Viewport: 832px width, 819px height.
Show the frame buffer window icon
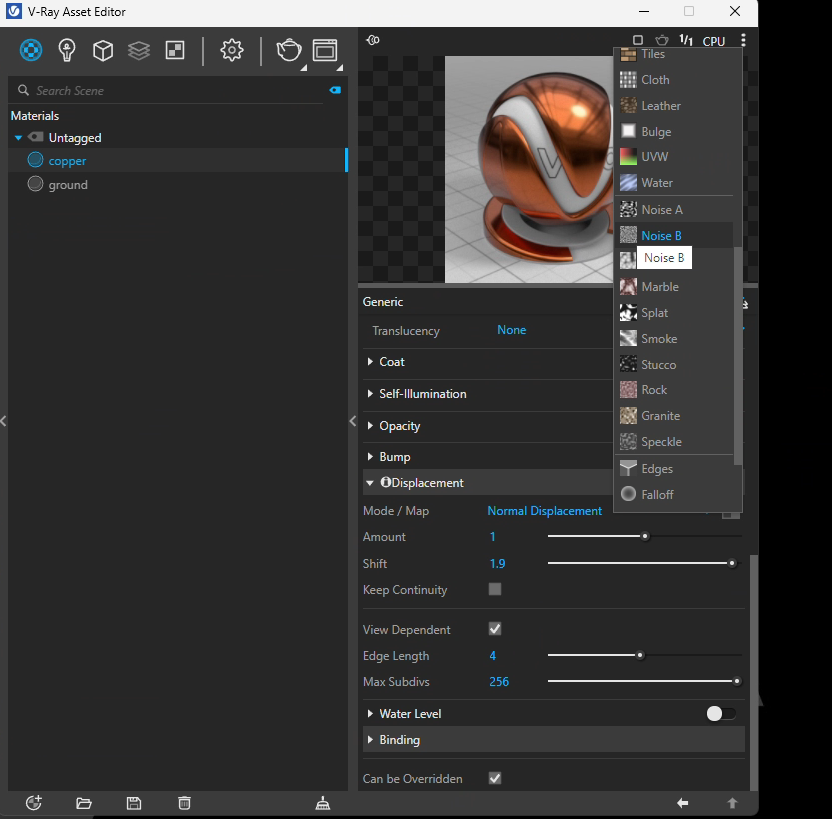(325, 50)
